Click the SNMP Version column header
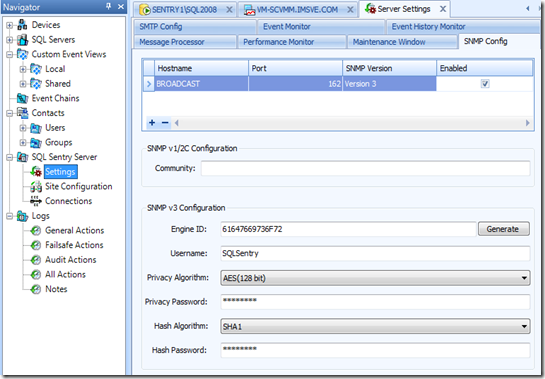Screen dimensions: 545x379 click(389, 68)
